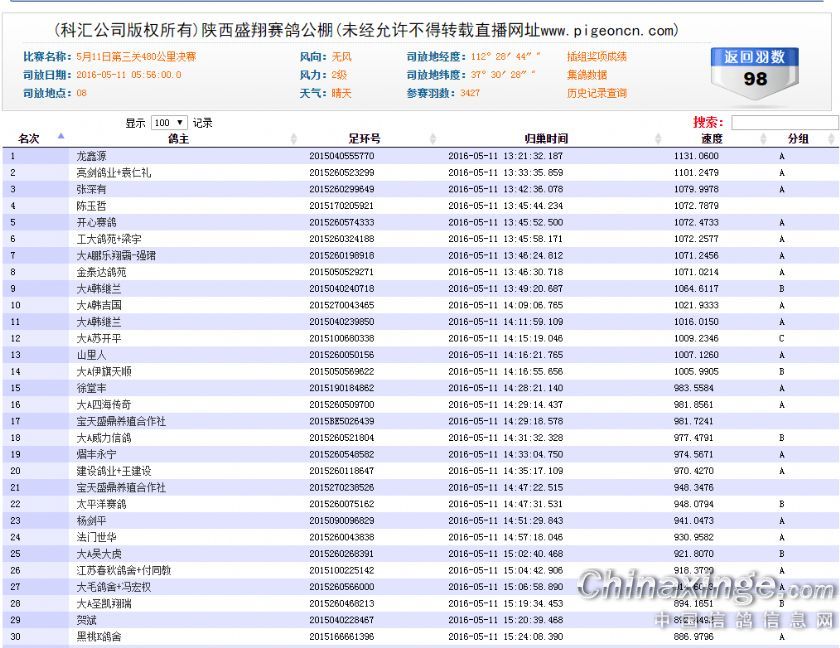The image size is (840, 648).
Task: Open the 历史记录查询 link
Action: pos(597,93)
